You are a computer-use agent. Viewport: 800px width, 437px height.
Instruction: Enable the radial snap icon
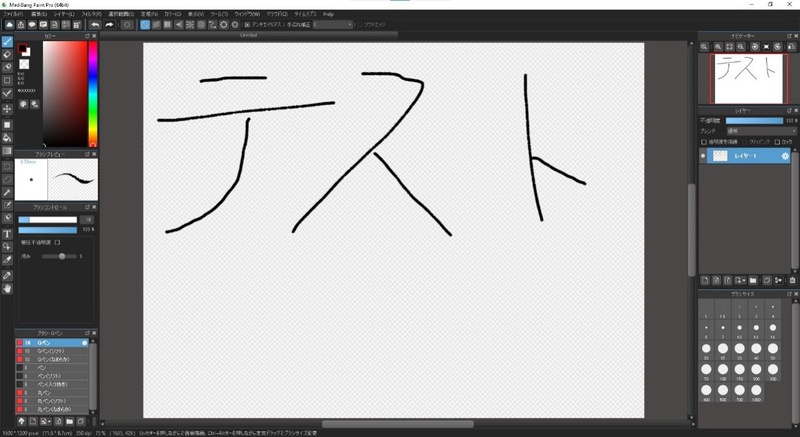coord(190,24)
